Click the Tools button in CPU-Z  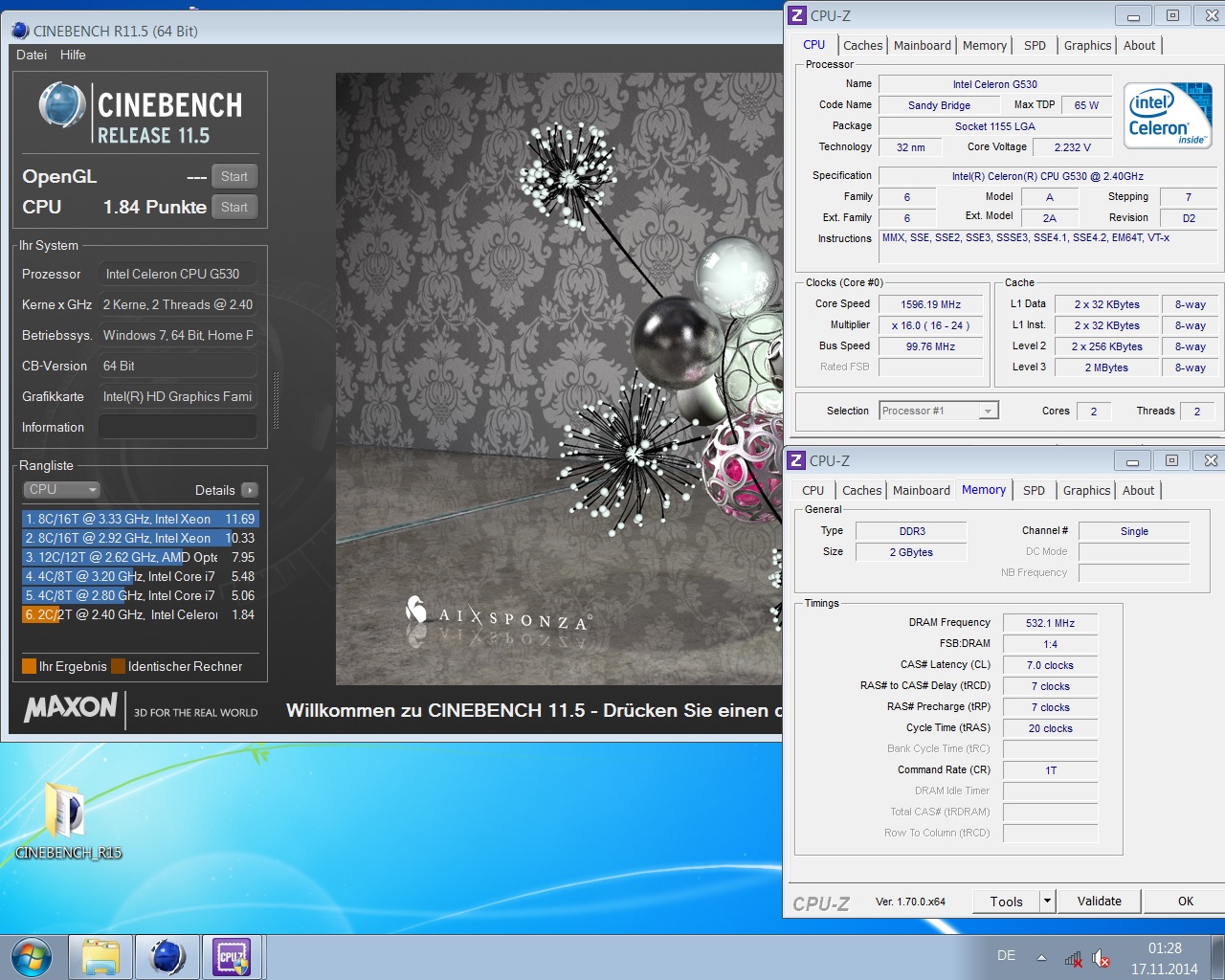pos(1007,901)
